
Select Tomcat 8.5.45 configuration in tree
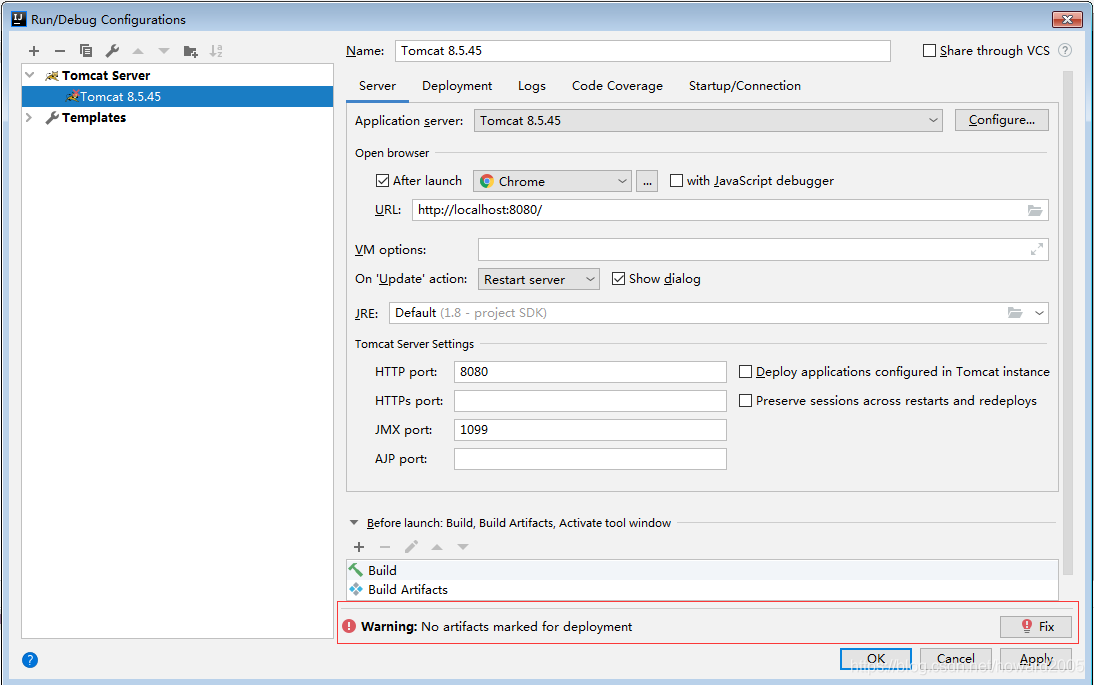[178, 96]
